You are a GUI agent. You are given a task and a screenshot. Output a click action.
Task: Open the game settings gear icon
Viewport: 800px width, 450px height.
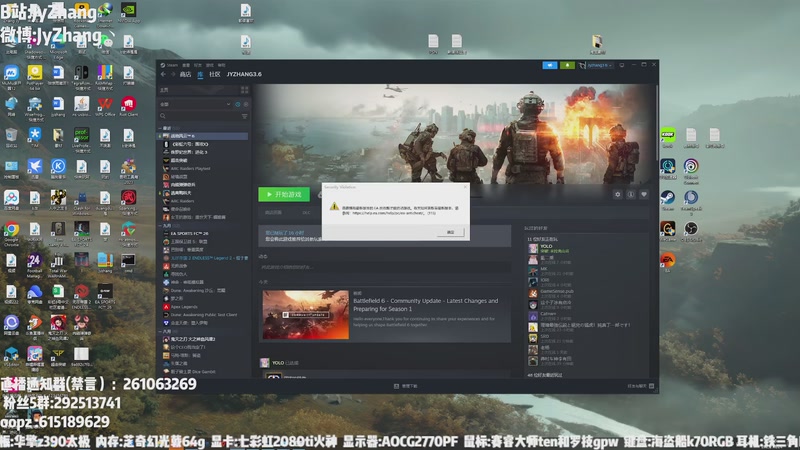617,194
